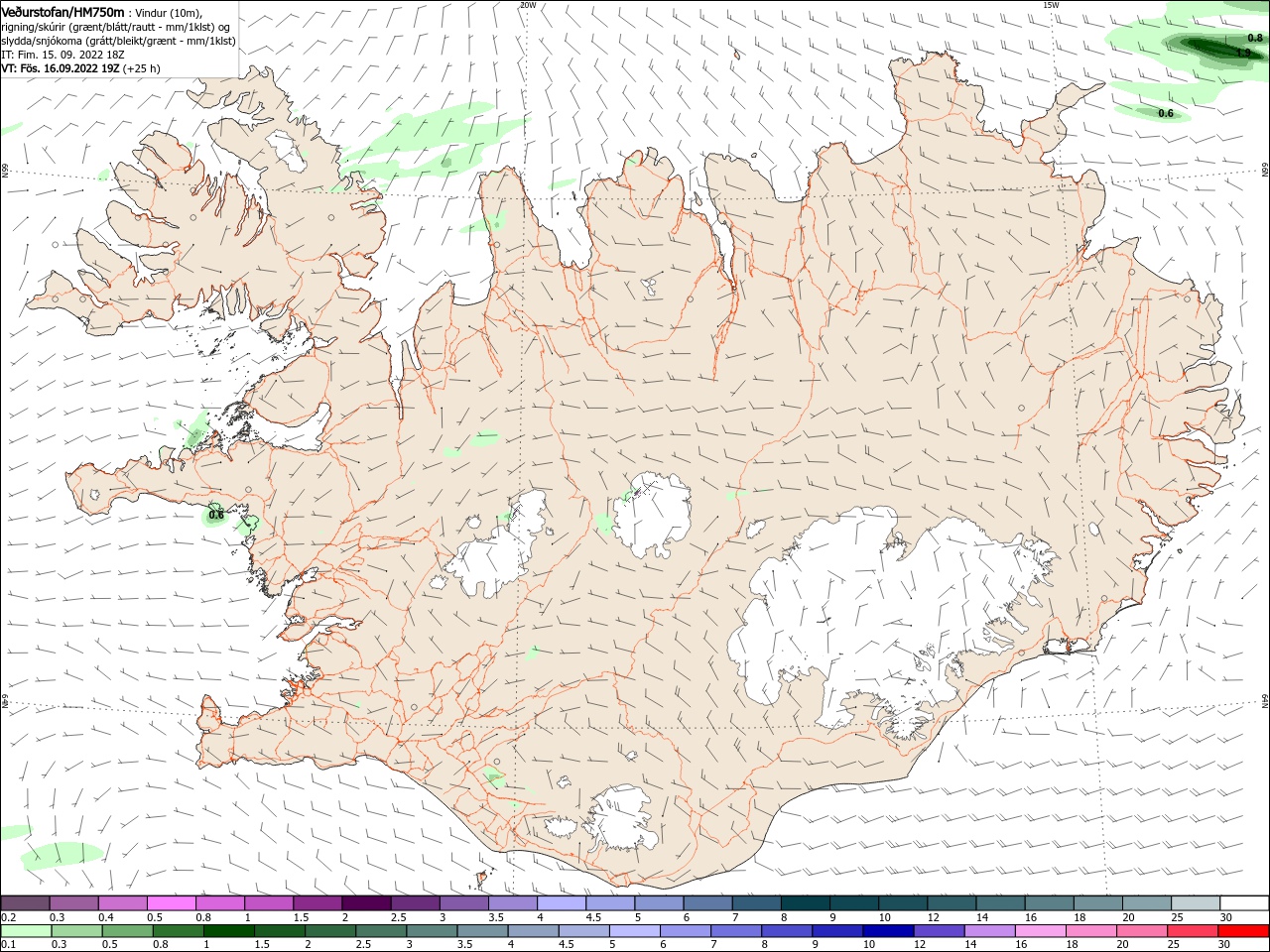Pick the grey-teal snow swatch for 16–18 mm
Viewport: 1270px width, 952px height.
[1050, 902]
